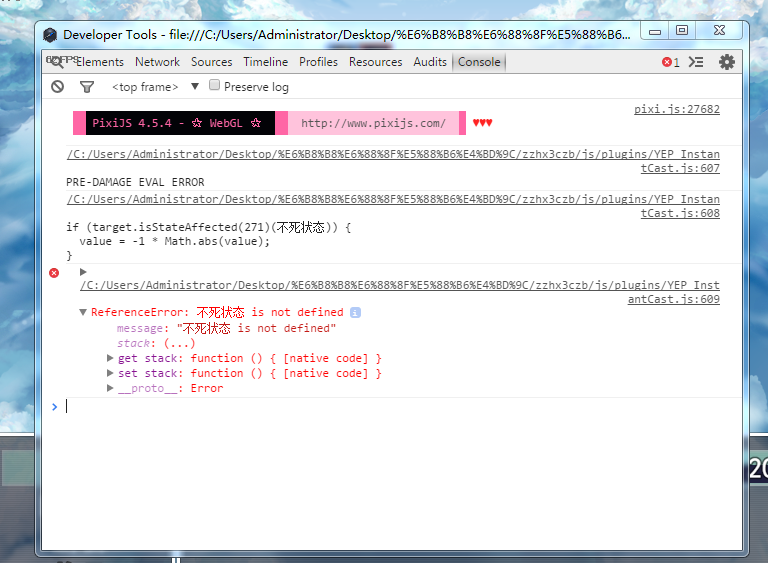Viewport: 768px width, 563px height.
Task: Click the stack: (...) getter value
Action: (x=179, y=343)
